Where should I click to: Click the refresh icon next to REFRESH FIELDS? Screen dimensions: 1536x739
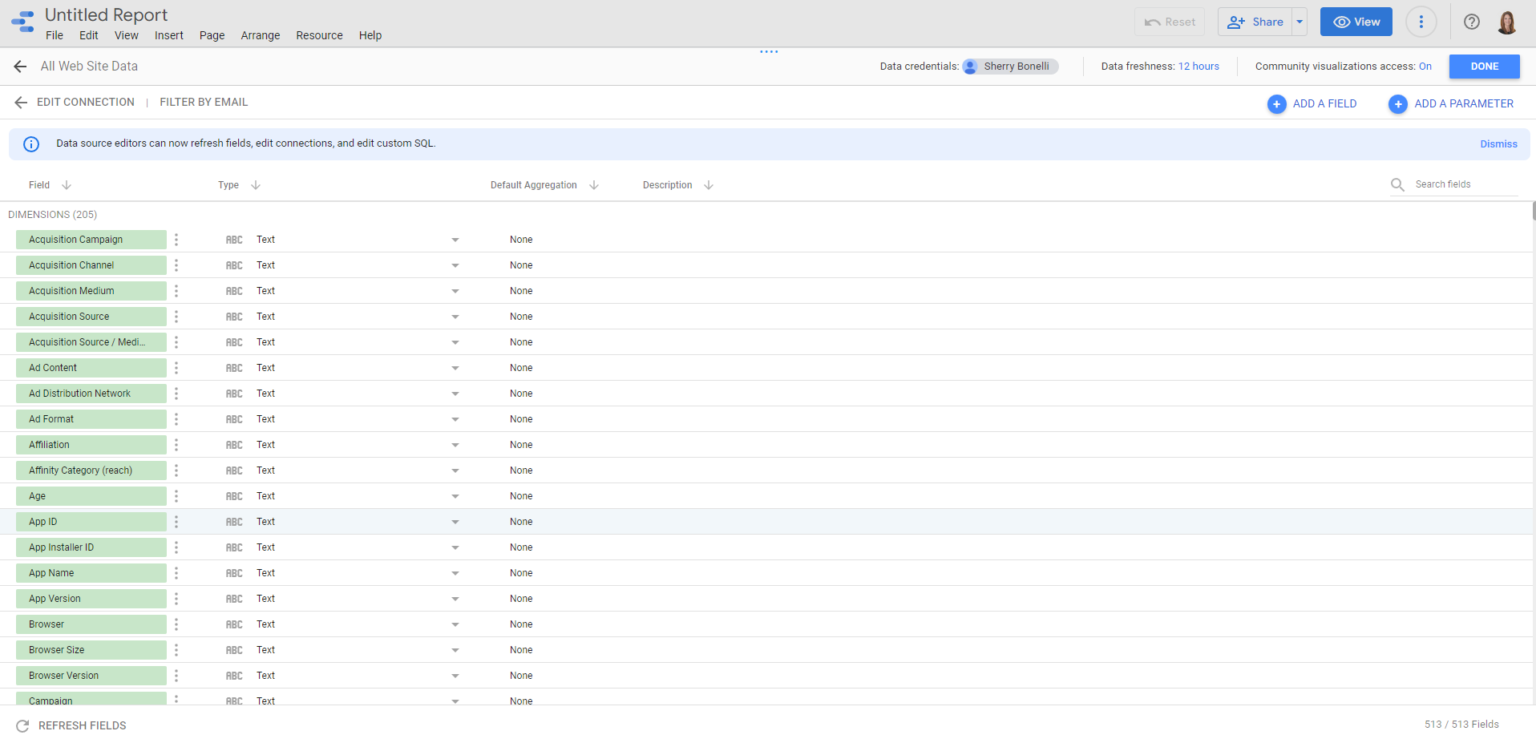[x=22, y=725]
